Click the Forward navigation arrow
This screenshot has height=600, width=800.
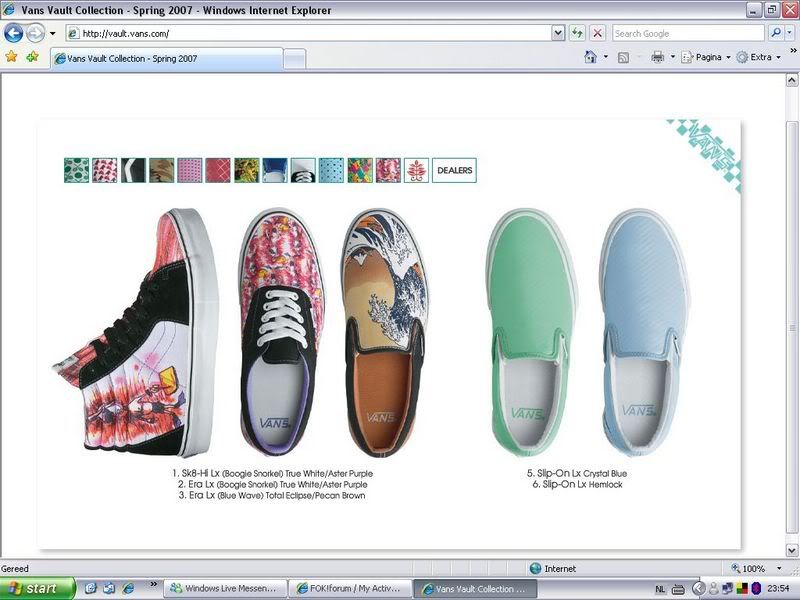point(35,34)
